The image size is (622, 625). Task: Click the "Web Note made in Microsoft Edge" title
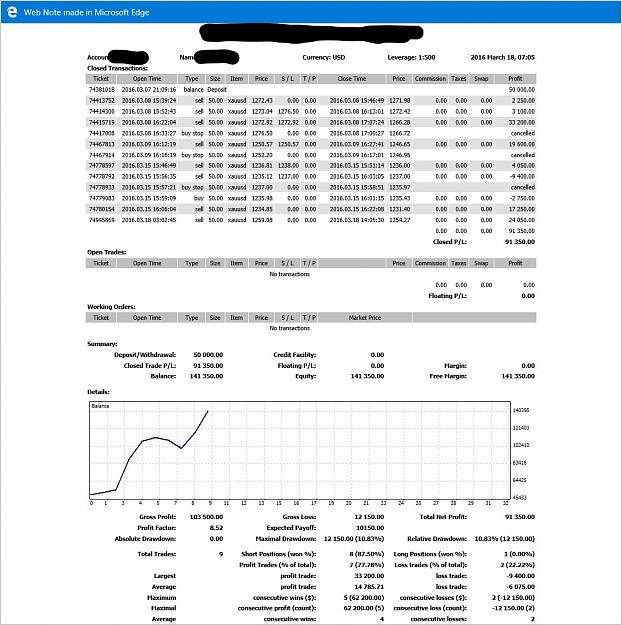86,12
